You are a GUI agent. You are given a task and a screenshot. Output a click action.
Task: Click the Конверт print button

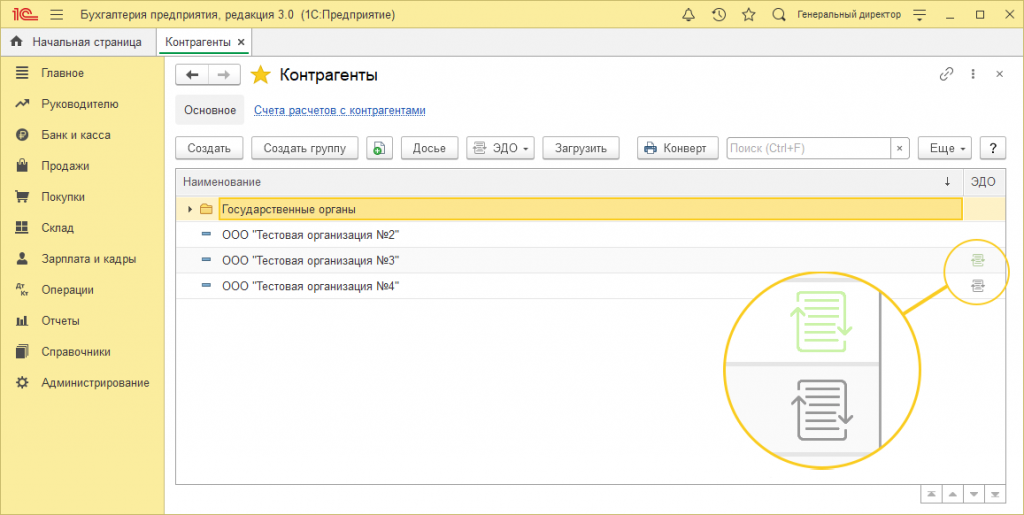677,148
